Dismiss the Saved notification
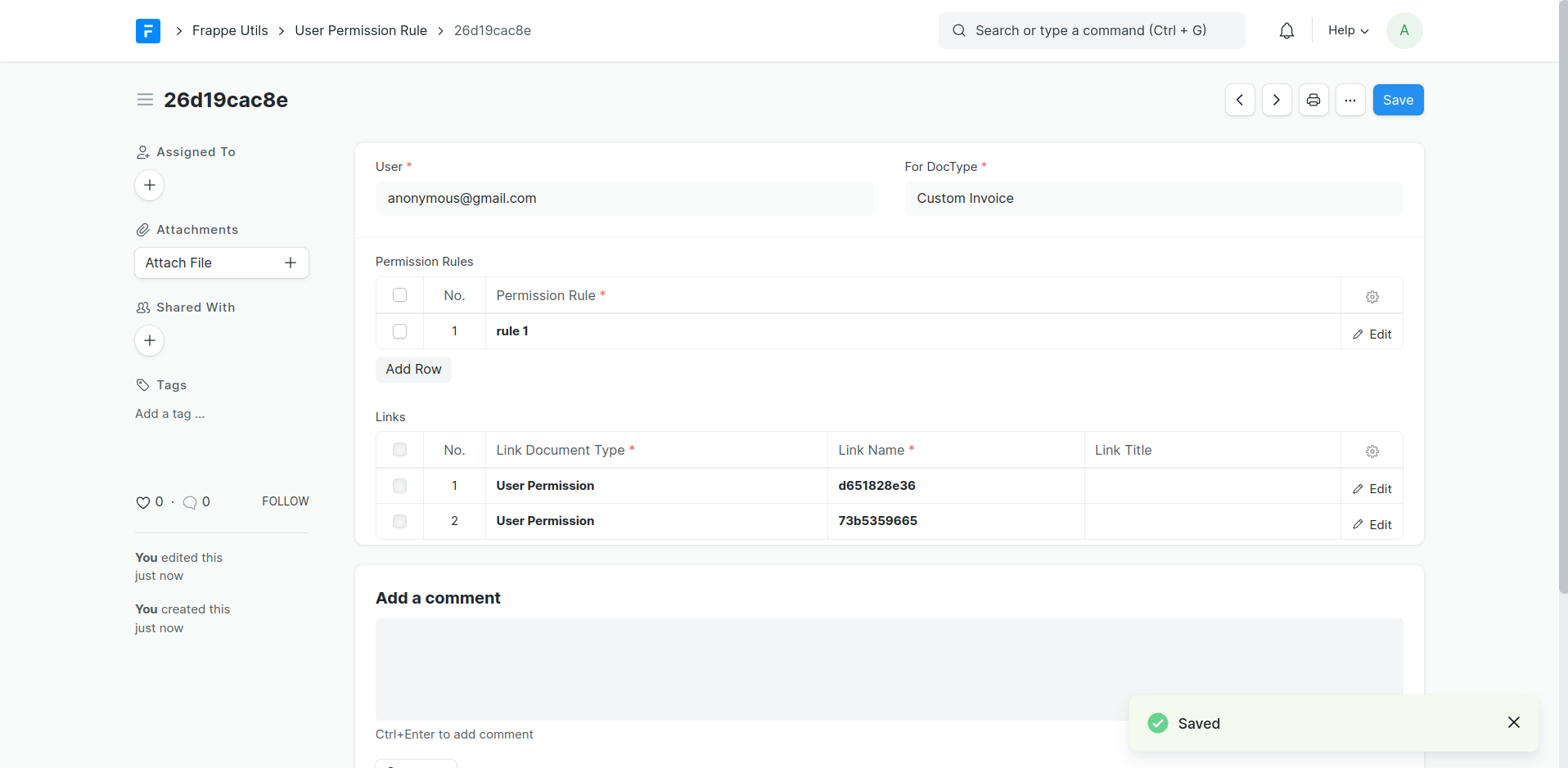 click(x=1513, y=722)
